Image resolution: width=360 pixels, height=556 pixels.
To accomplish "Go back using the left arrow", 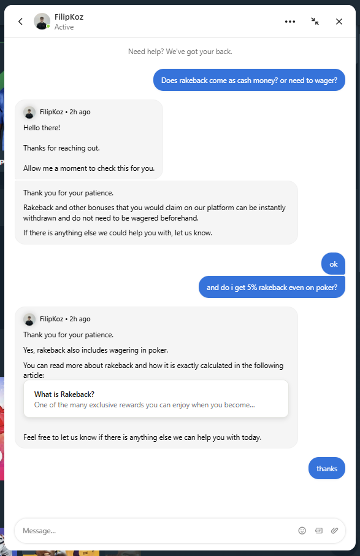I will pos(20,22).
